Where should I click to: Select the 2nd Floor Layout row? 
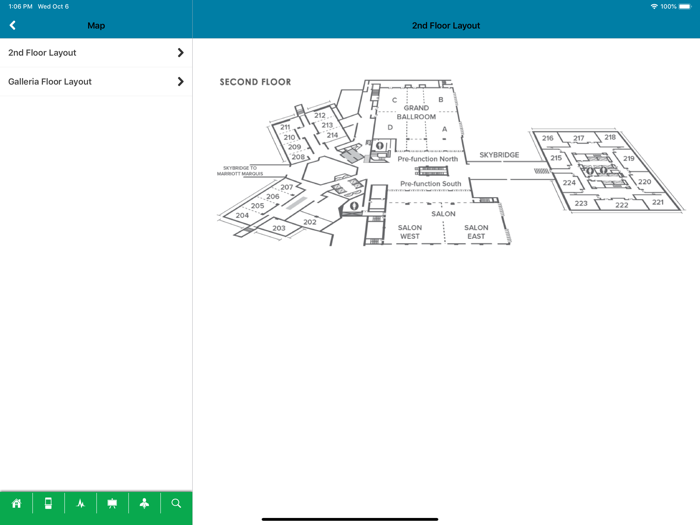[96, 53]
